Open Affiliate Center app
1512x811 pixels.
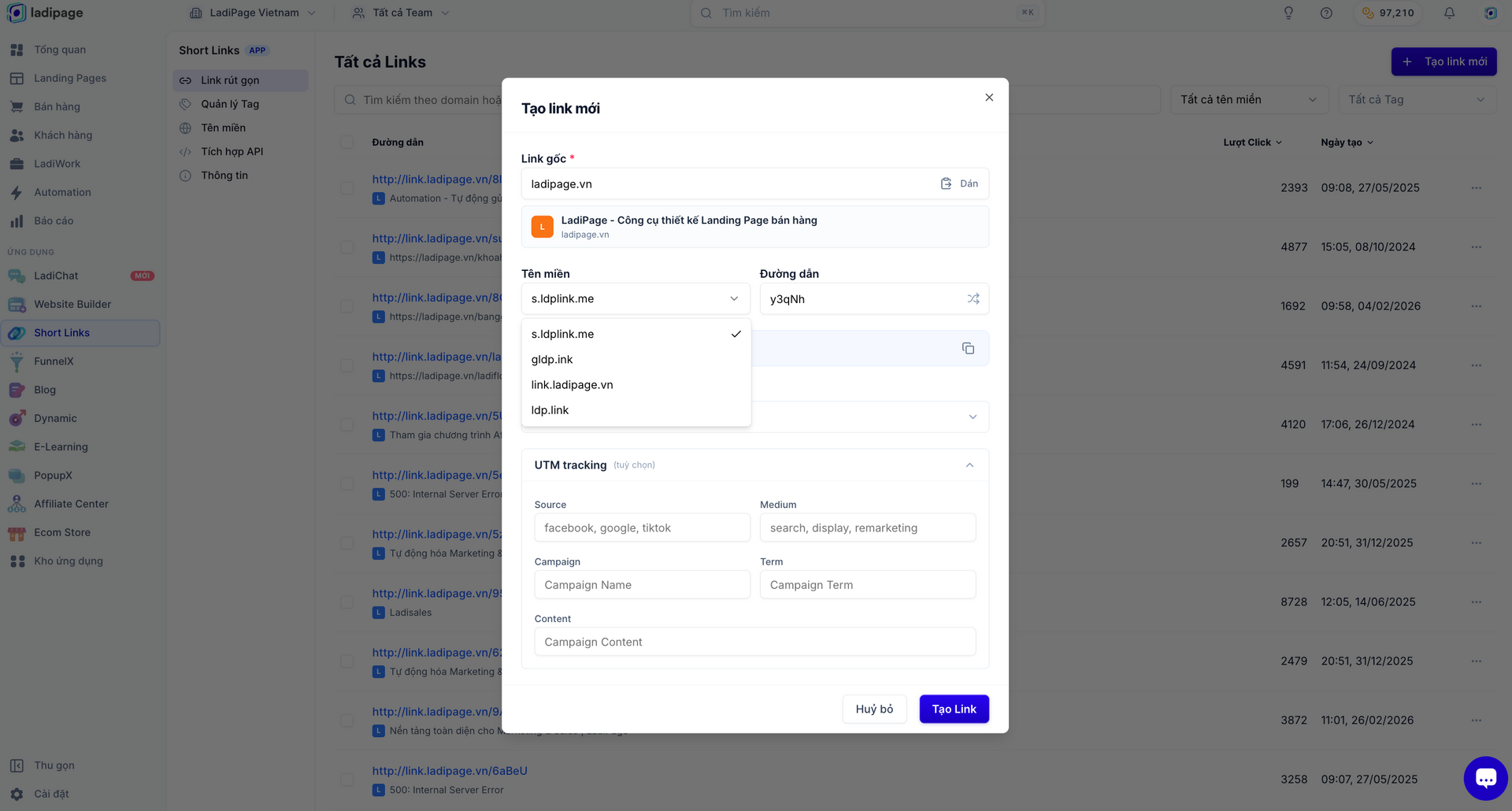(x=71, y=504)
